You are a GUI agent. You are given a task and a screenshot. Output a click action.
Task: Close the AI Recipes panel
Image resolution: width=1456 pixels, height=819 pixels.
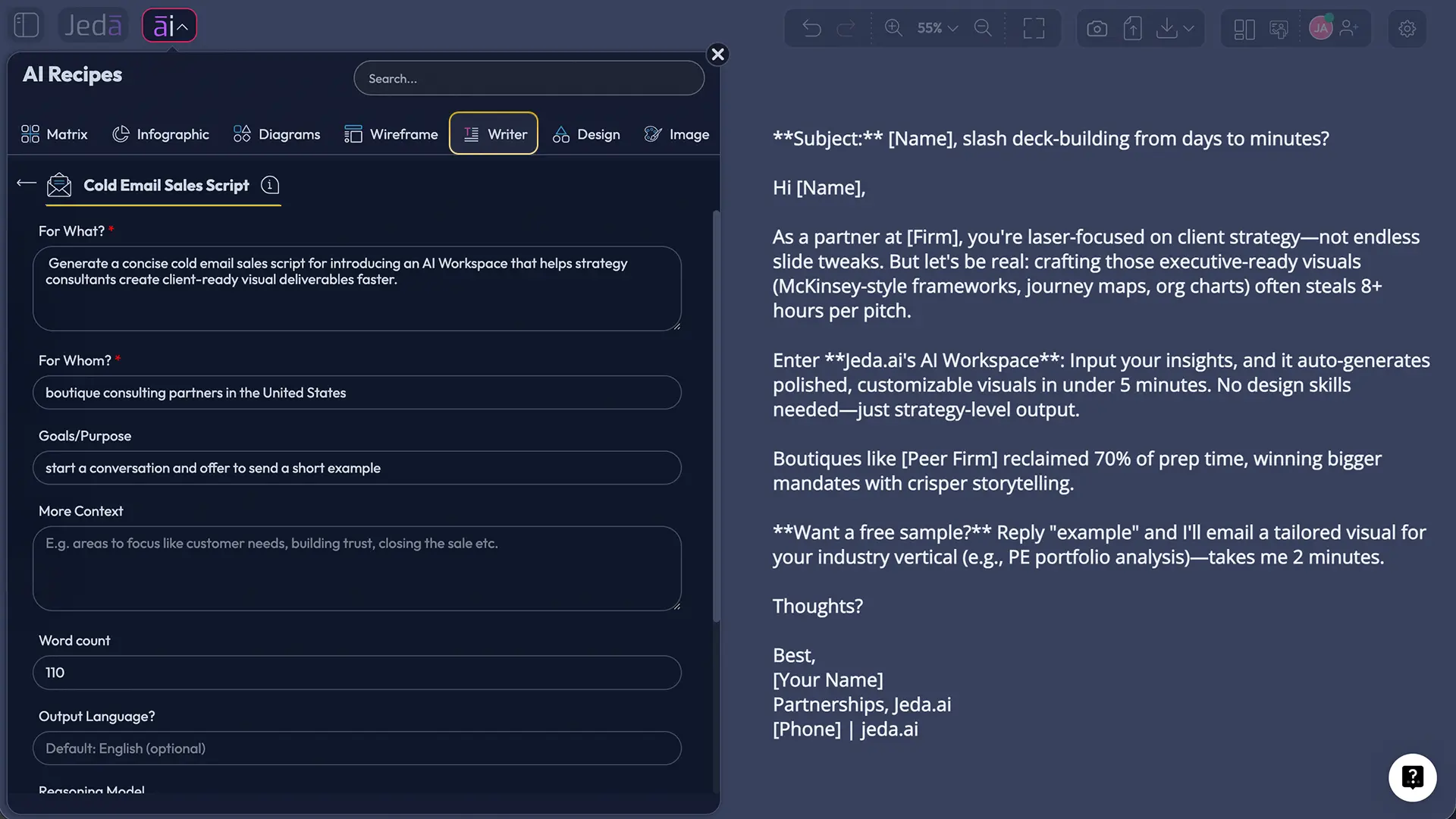click(717, 55)
